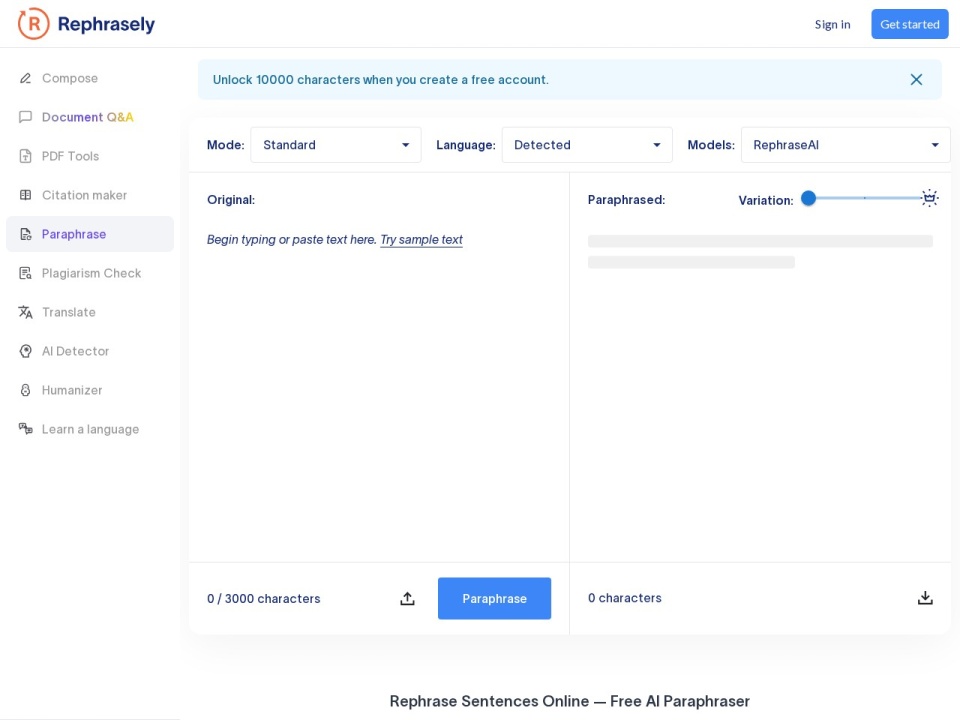Click the 'Unlock 10000 characters' banner text
The width and height of the screenshot is (960, 720).
(x=380, y=80)
